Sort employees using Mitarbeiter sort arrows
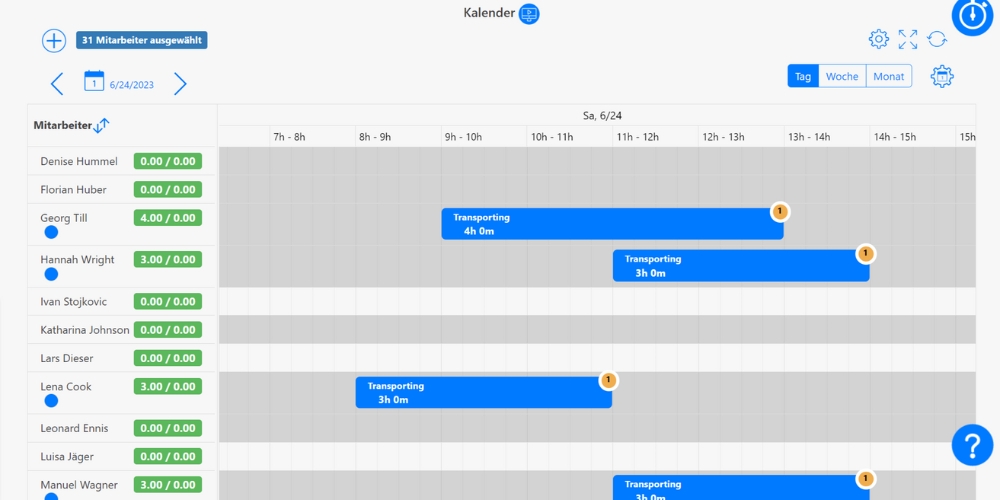 pos(101,125)
